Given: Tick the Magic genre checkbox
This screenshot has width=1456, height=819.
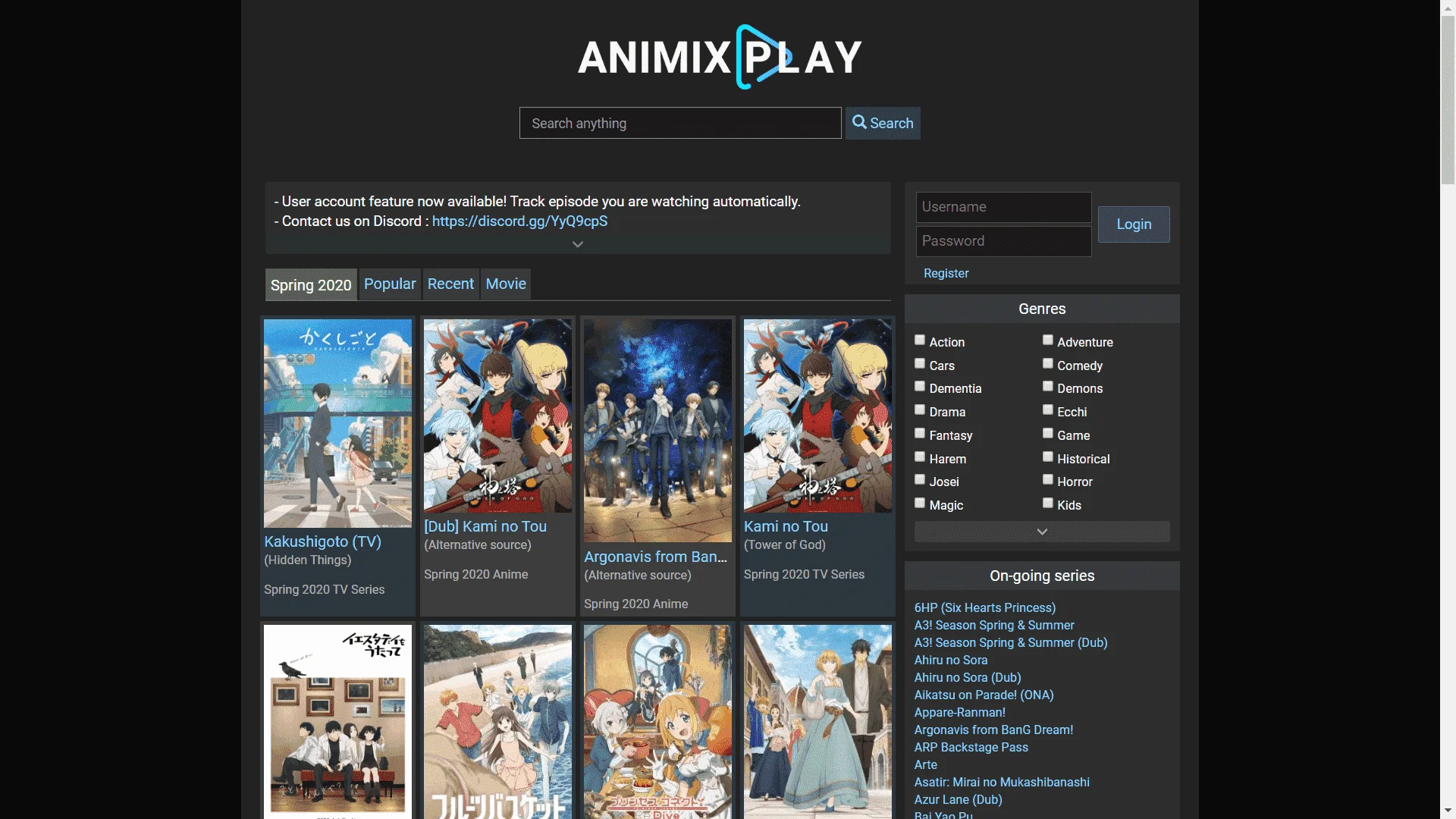Looking at the screenshot, I should click(920, 504).
